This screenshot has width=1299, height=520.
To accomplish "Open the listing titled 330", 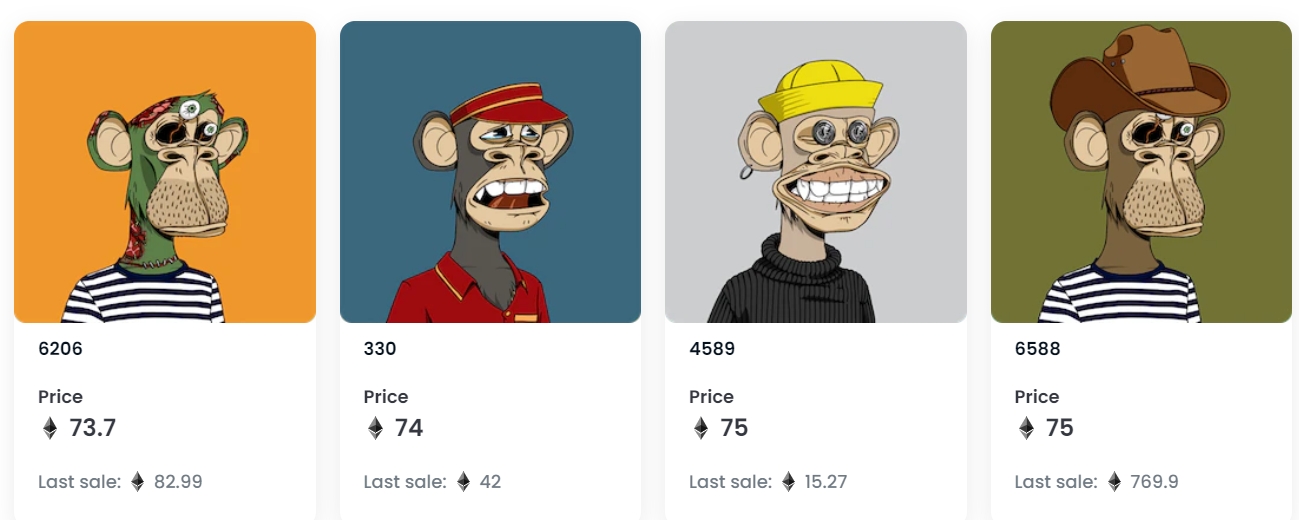I will (x=380, y=349).
